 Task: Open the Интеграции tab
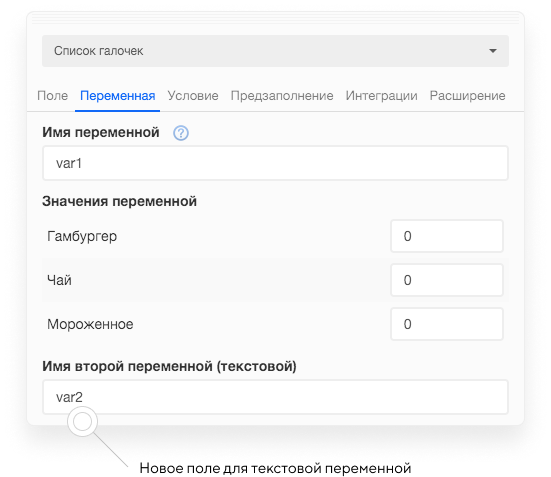pos(381,96)
